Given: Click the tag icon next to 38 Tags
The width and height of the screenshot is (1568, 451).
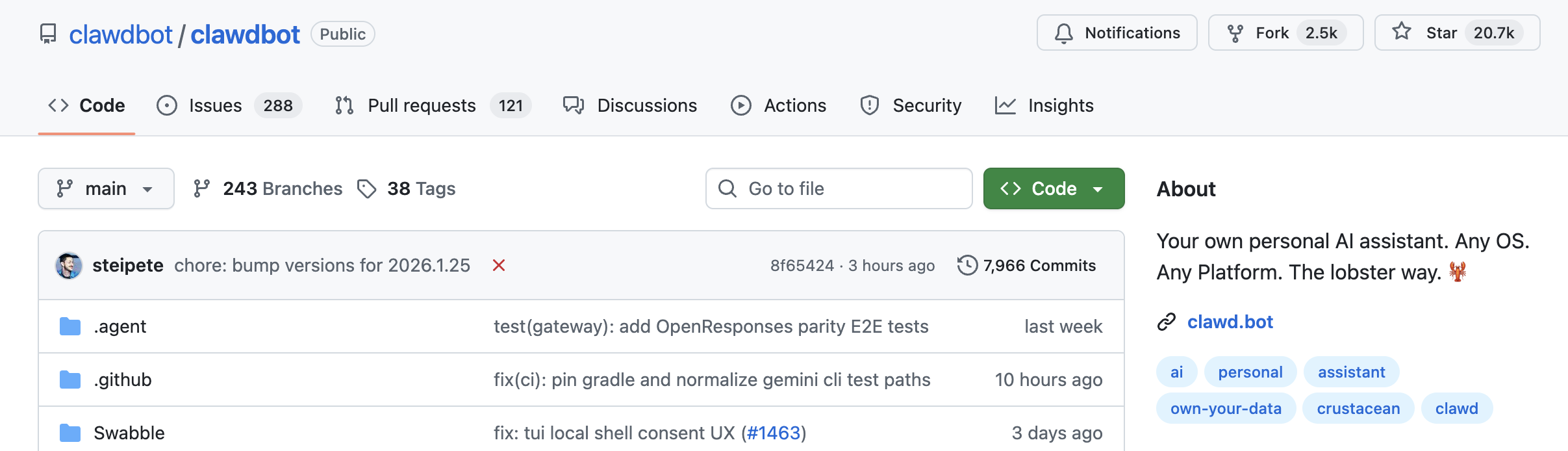Looking at the screenshot, I should pos(367,188).
